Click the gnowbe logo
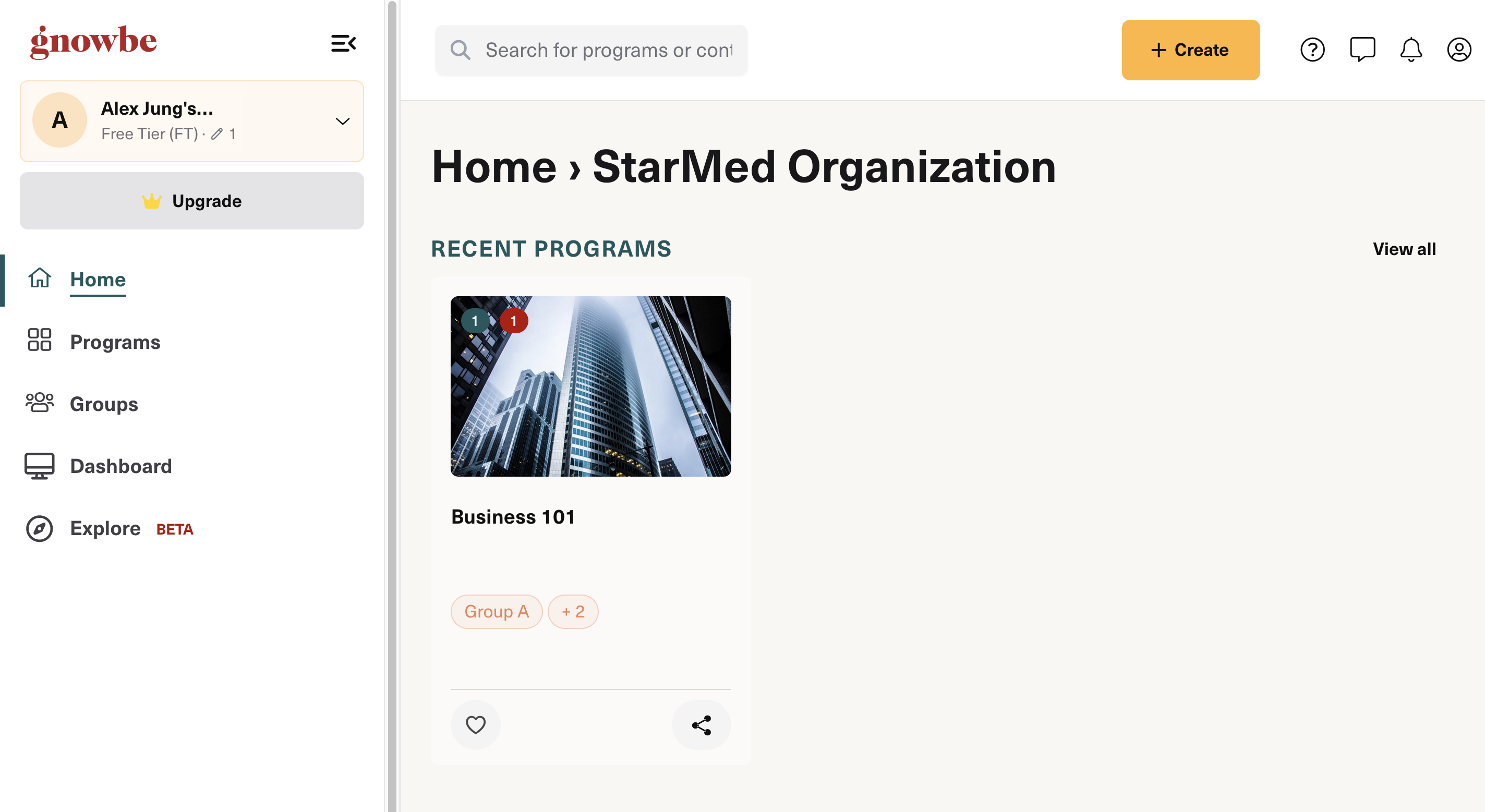1485x812 pixels. click(93, 42)
